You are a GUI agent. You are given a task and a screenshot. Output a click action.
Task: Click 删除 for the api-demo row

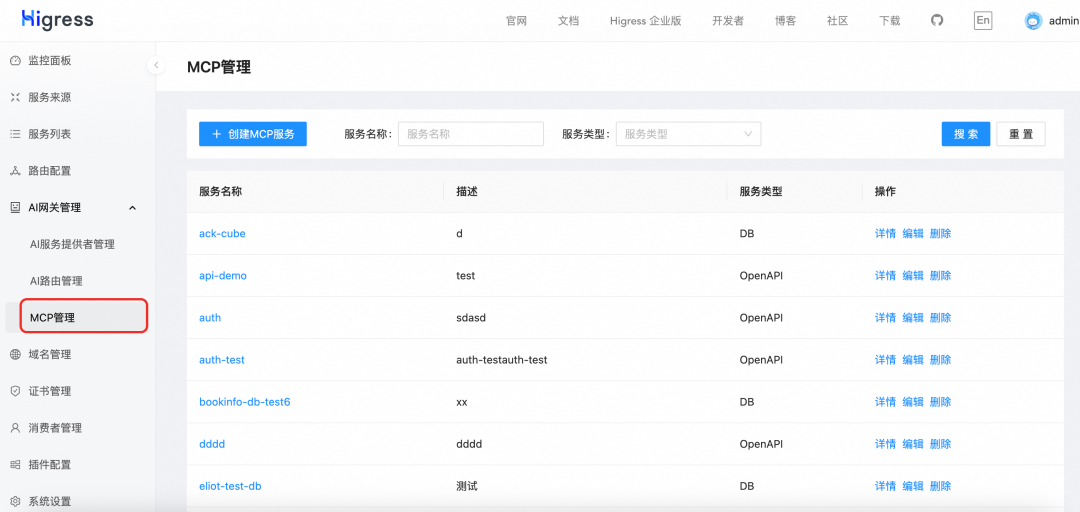pyautogui.click(x=940, y=276)
